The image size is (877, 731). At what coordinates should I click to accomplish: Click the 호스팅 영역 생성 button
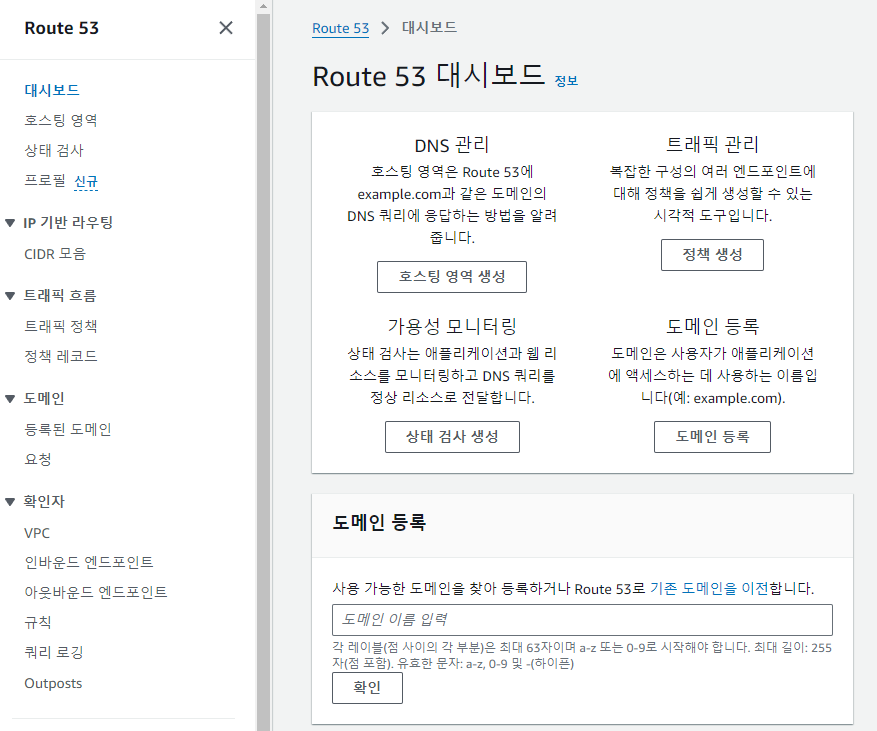tap(452, 277)
